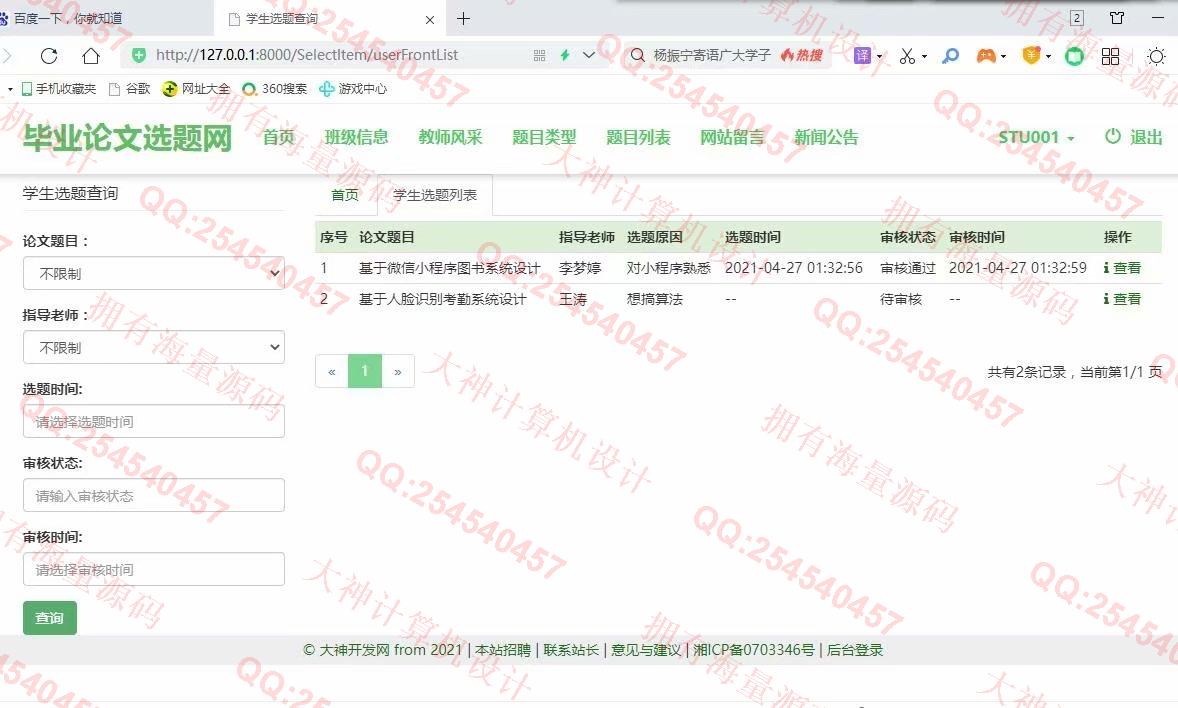
Task: Reload the page with the refresh icon
Action: (49, 56)
